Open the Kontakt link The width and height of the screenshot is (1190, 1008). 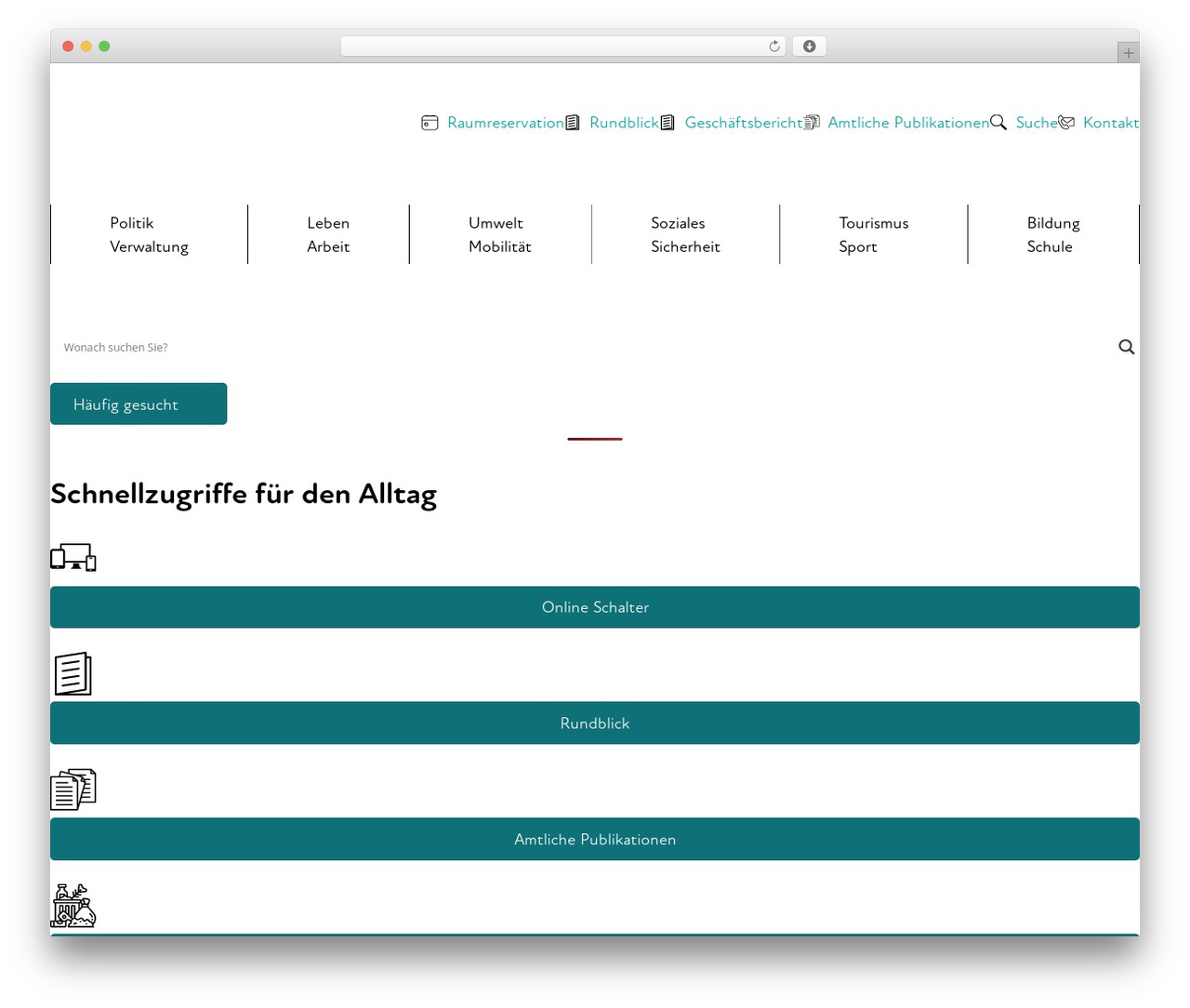pyautogui.click(x=1111, y=123)
